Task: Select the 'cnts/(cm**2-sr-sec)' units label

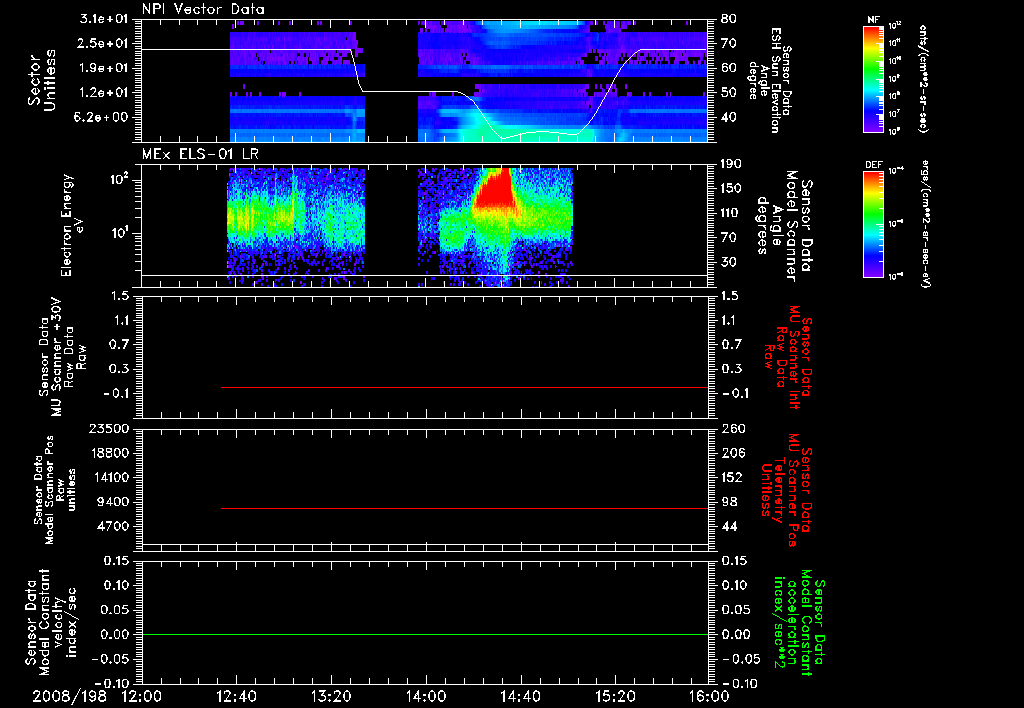Action: click(923, 79)
